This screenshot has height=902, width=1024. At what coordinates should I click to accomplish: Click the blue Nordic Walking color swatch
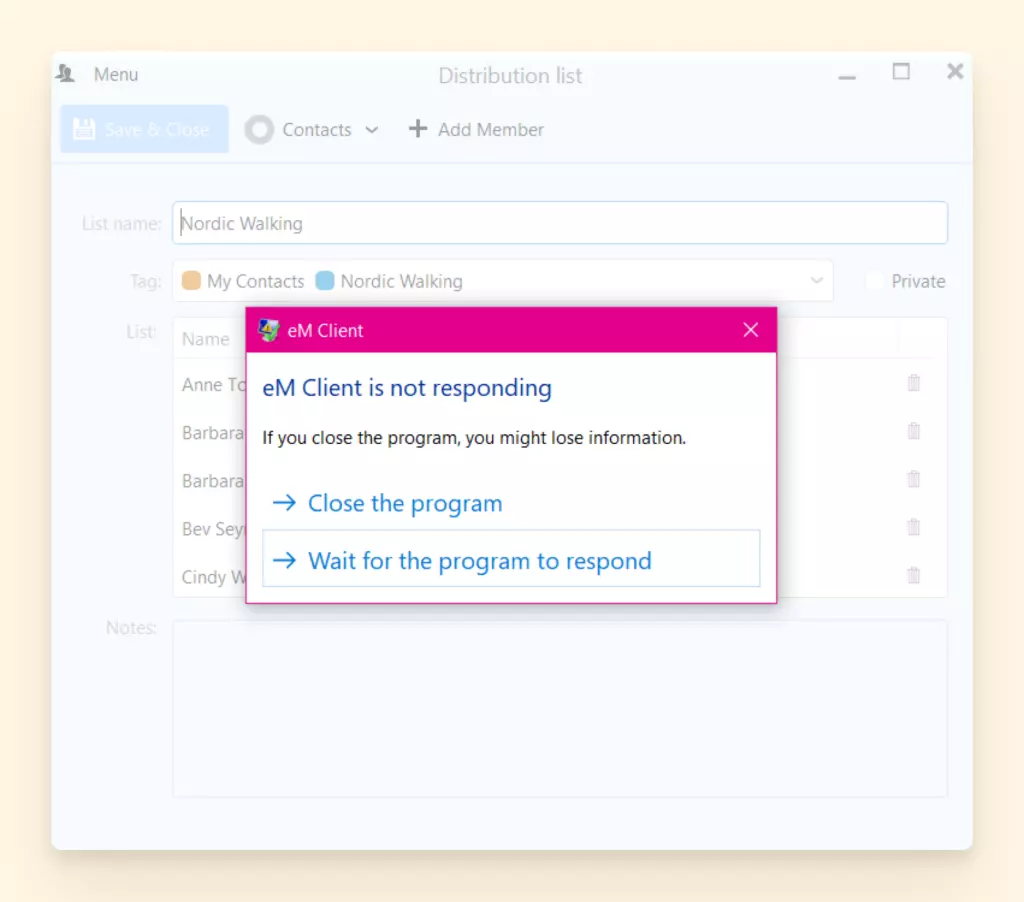pyautogui.click(x=325, y=281)
